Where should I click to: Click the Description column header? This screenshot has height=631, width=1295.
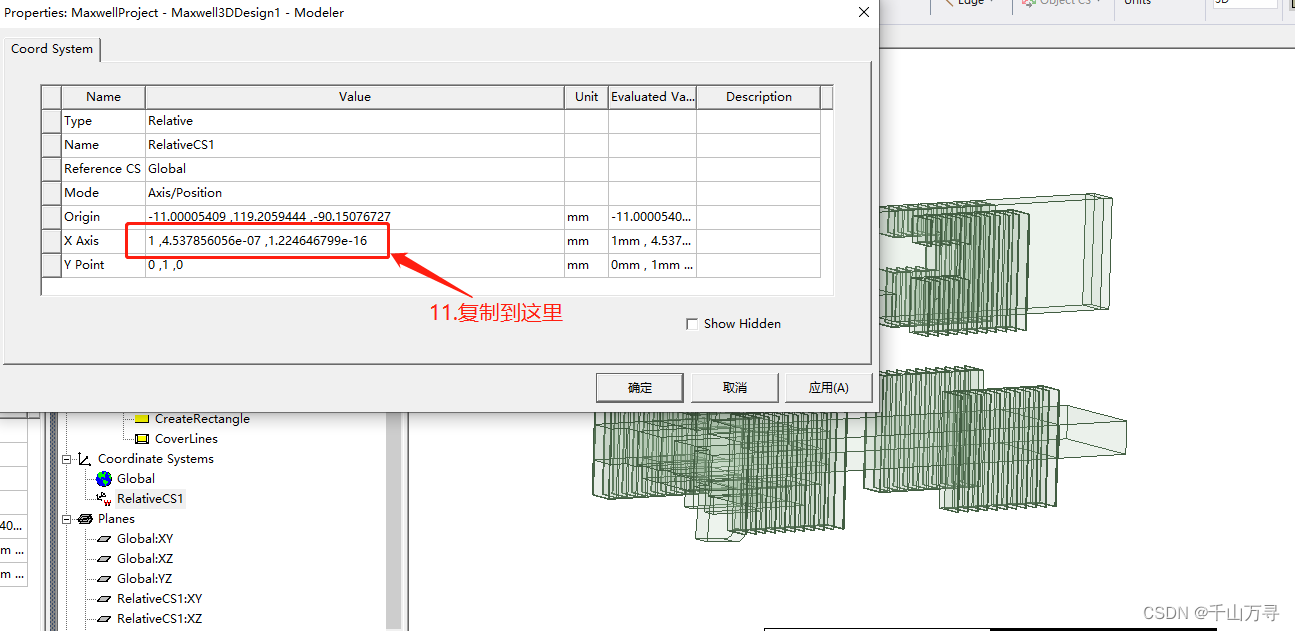[x=759, y=97]
